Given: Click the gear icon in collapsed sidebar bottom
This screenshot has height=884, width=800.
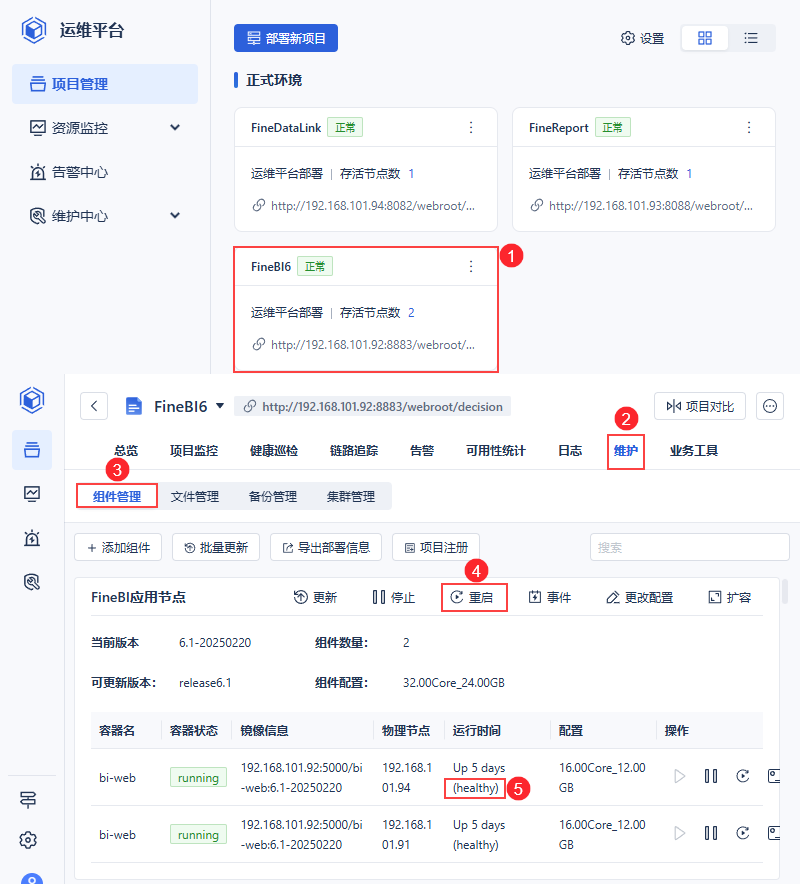Looking at the screenshot, I should [x=28, y=840].
